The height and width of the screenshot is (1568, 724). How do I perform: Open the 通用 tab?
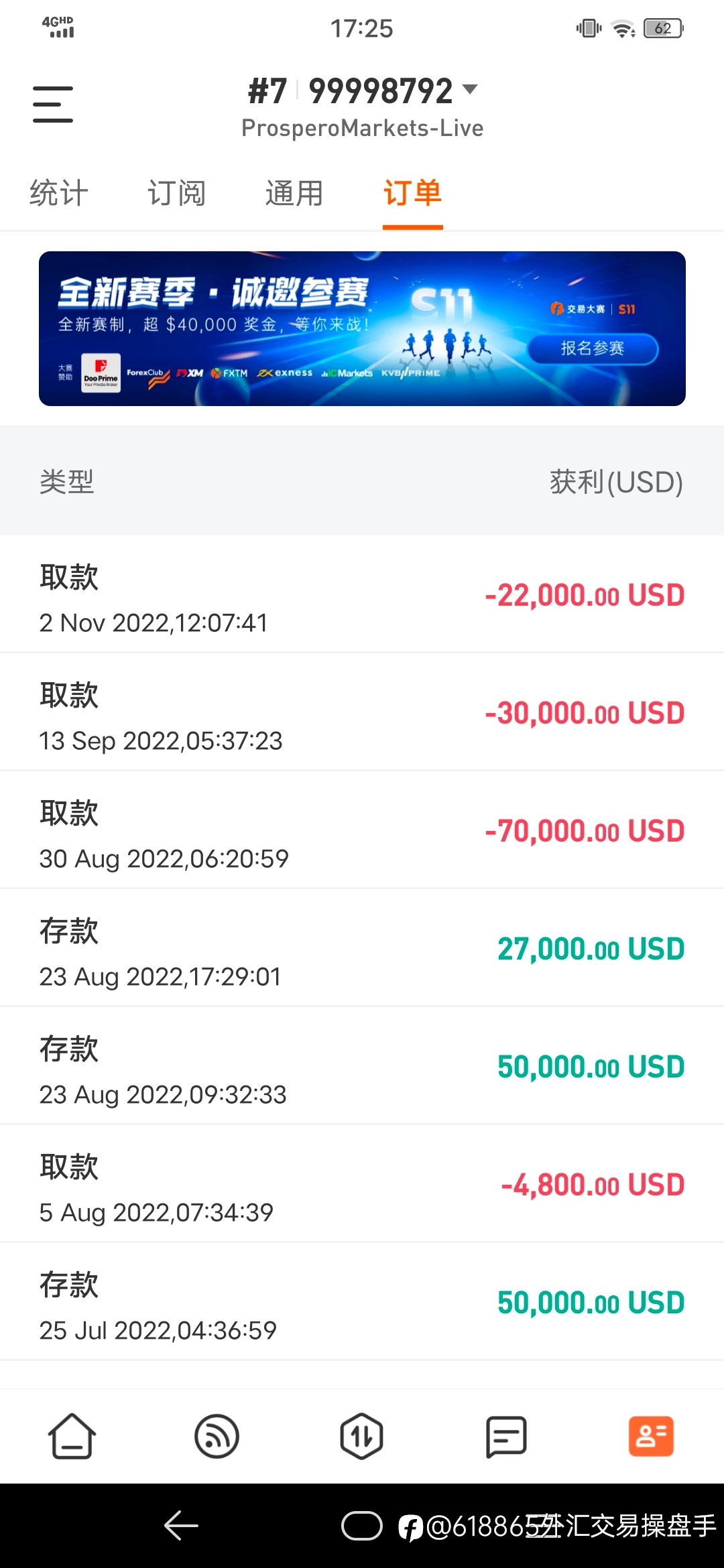[294, 194]
